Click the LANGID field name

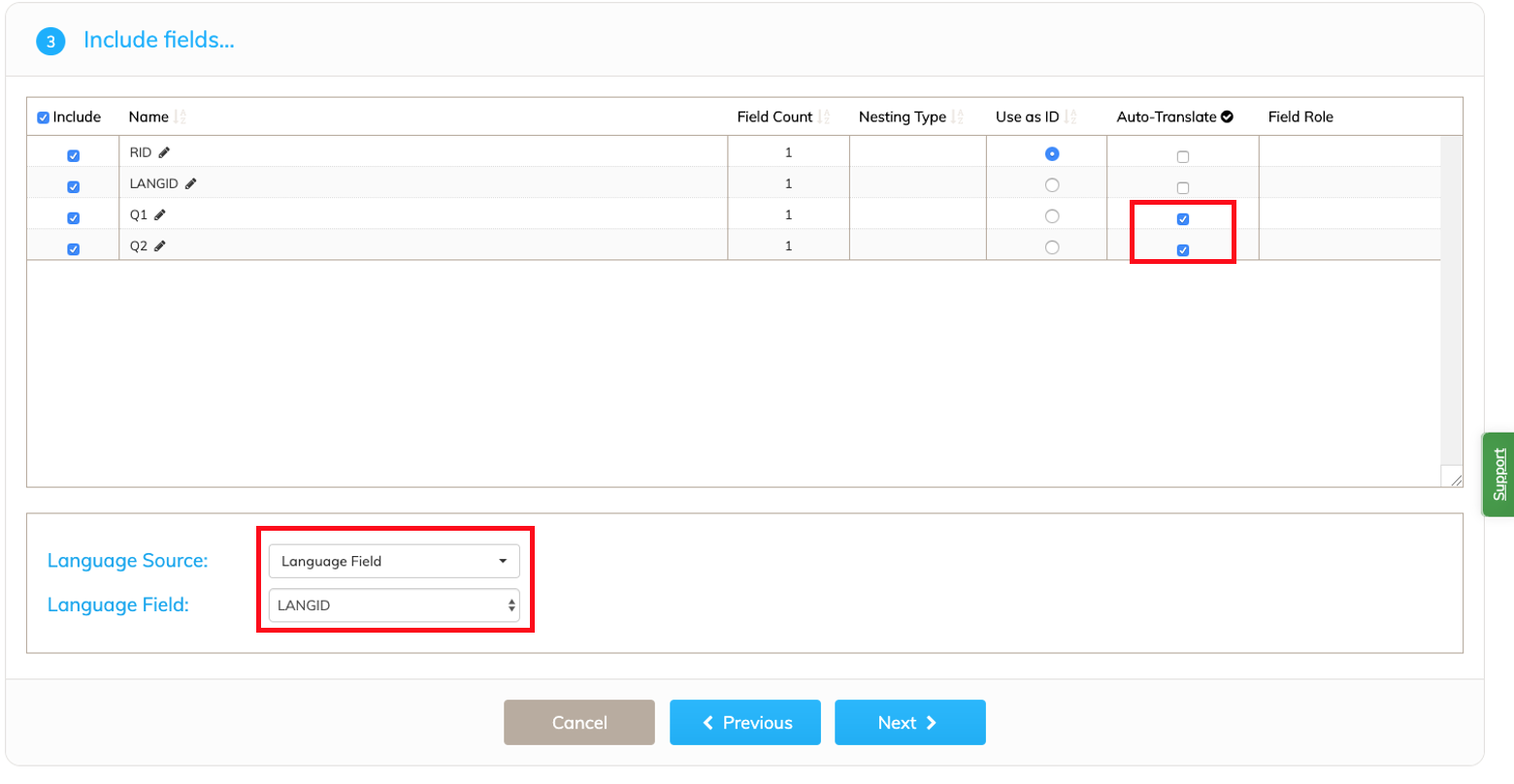coord(154,183)
